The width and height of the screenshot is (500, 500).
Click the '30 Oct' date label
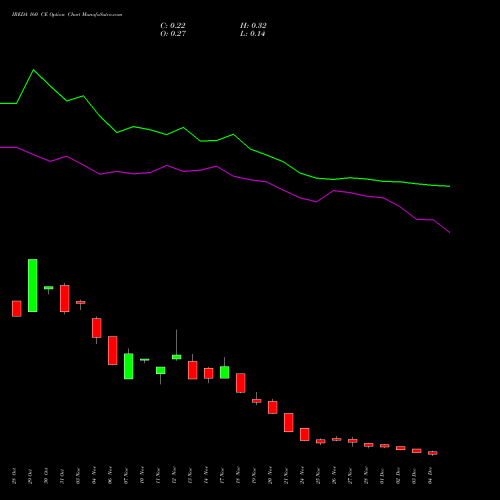pos(46,476)
